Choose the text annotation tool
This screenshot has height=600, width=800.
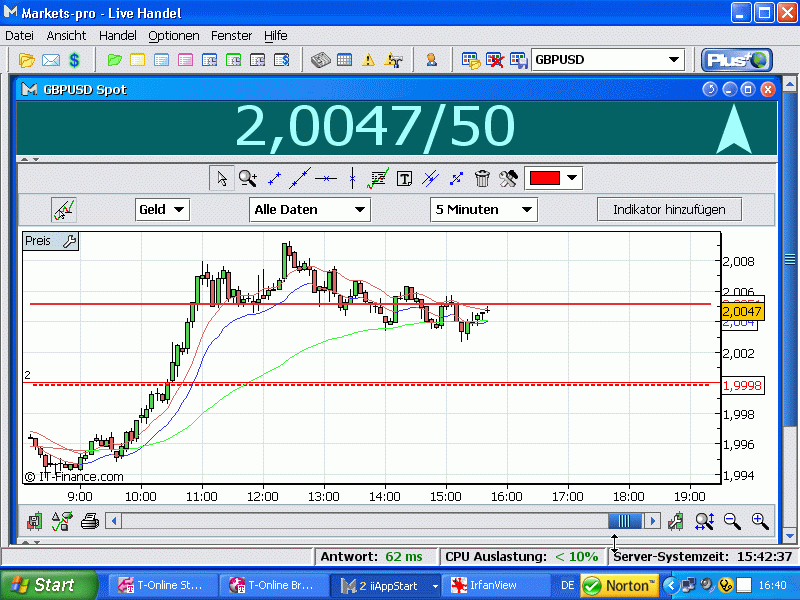(404, 179)
